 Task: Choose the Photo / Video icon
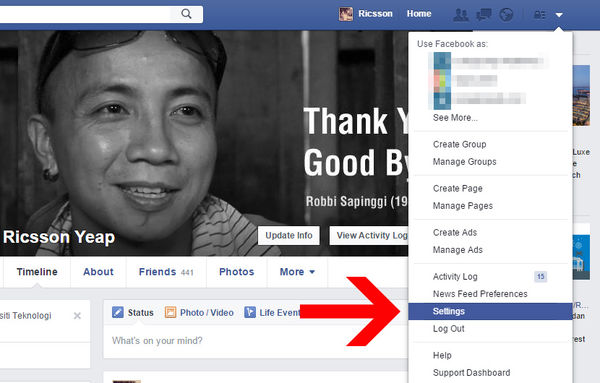tap(170, 312)
